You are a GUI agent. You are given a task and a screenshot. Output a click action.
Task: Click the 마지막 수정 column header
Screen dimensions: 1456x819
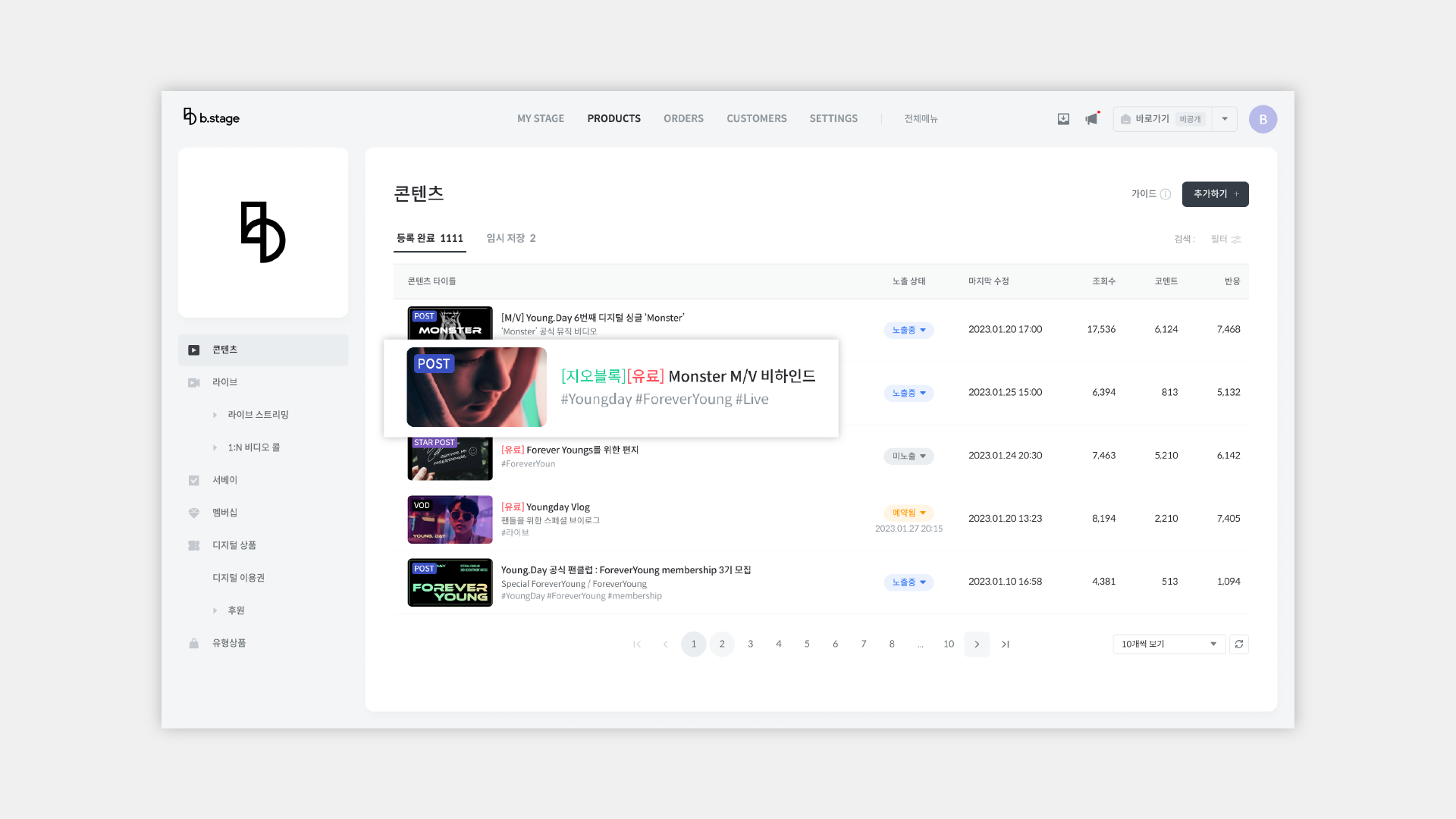989,281
